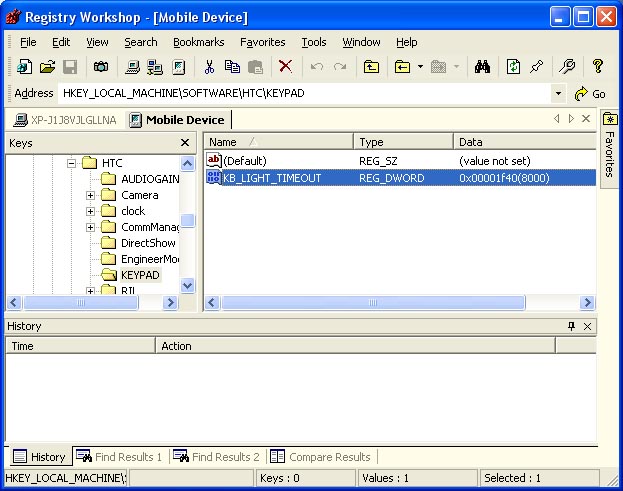Click the Refresh toolbar icon
623x491 pixels.
click(513, 67)
